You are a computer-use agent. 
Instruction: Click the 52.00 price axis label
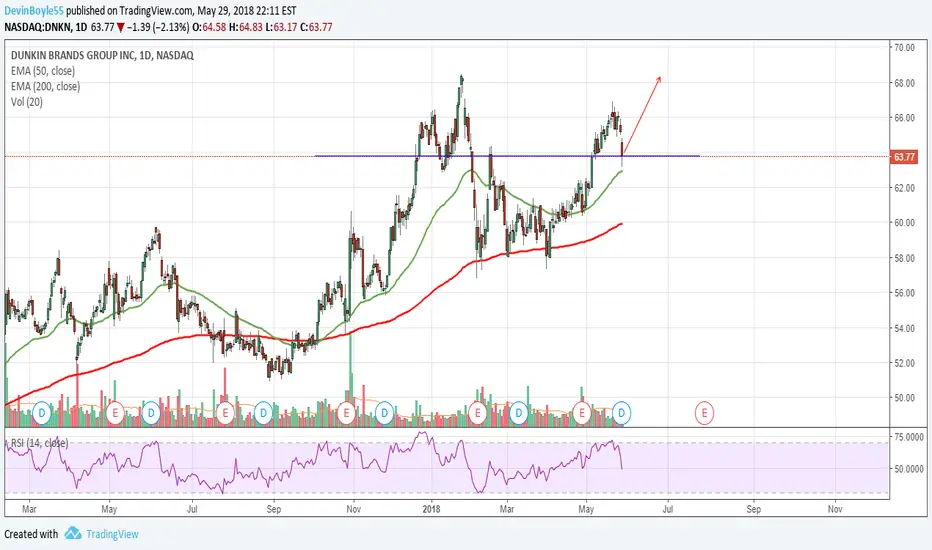coord(904,363)
